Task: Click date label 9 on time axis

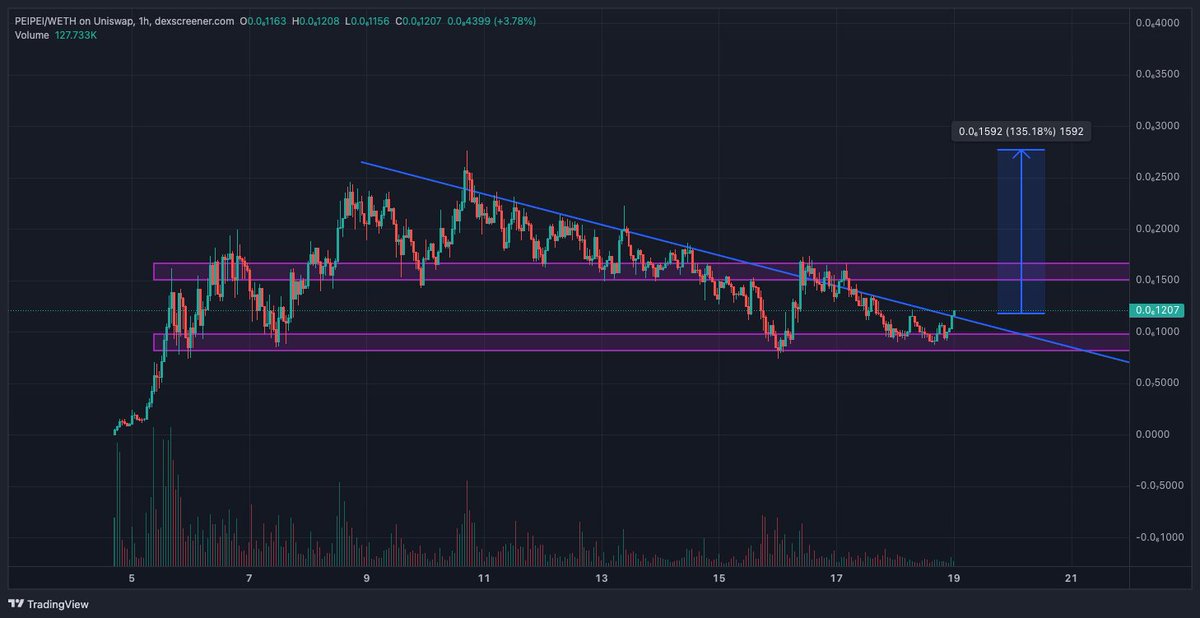Action: click(x=366, y=579)
